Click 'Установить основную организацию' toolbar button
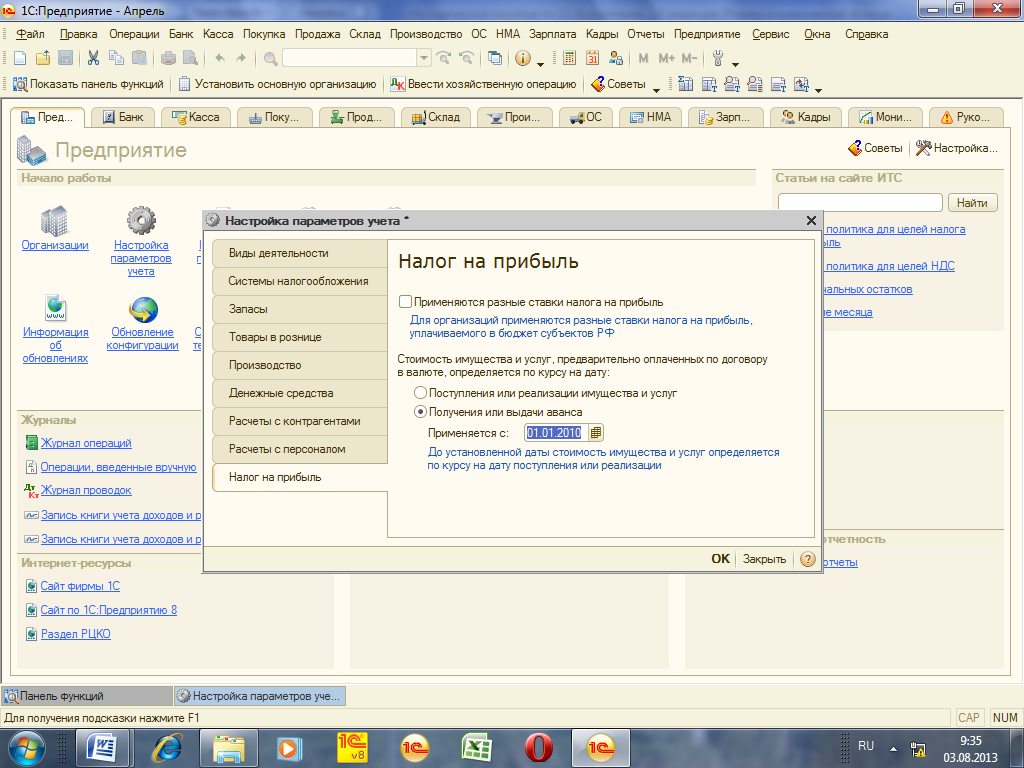This screenshot has width=1024, height=768. click(x=278, y=84)
